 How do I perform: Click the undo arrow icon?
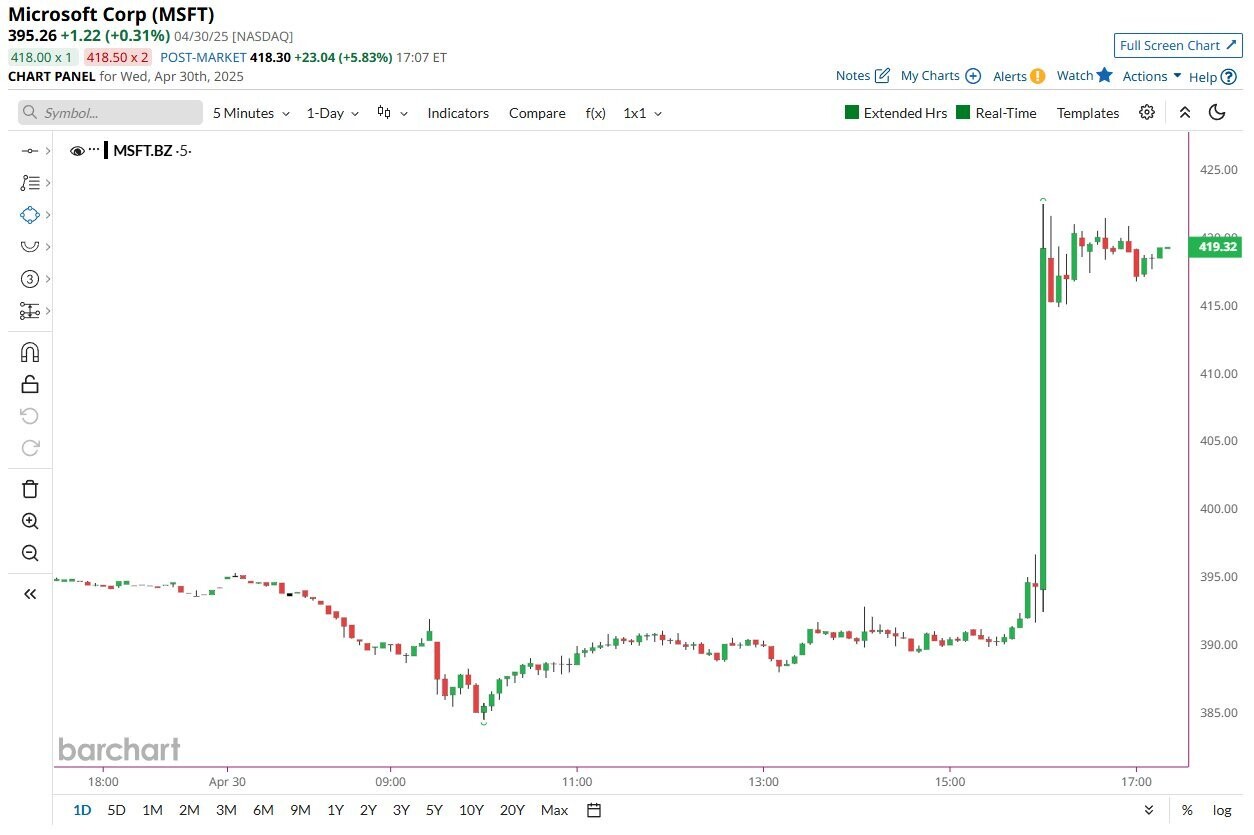[x=30, y=416]
